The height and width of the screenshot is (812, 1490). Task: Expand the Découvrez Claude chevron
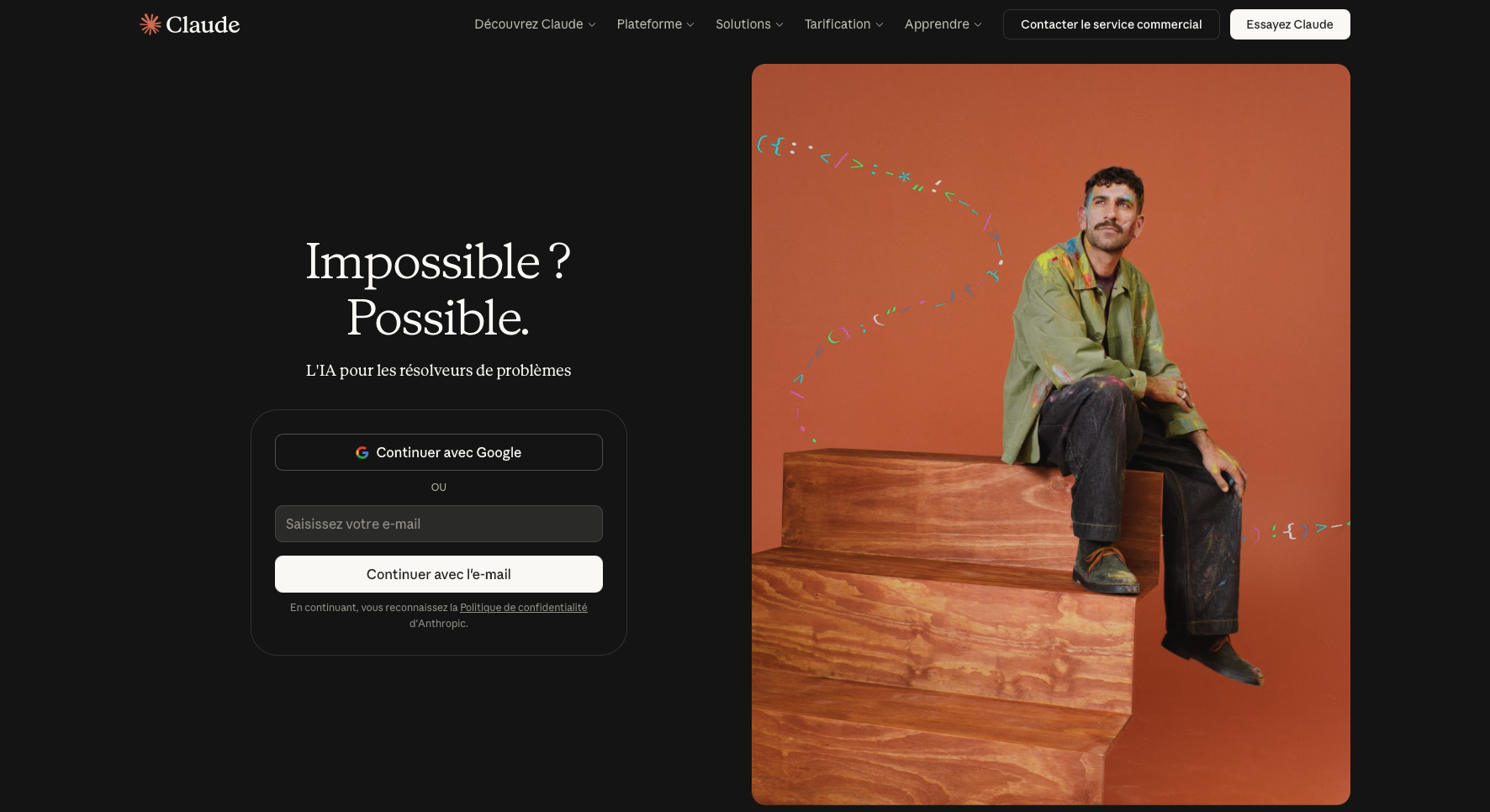tap(592, 24)
